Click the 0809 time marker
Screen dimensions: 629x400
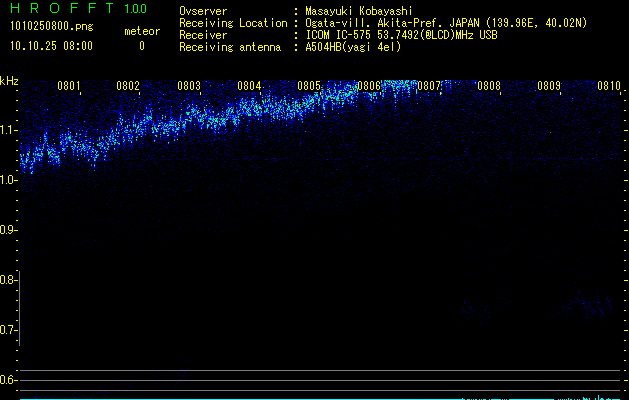point(549,86)
